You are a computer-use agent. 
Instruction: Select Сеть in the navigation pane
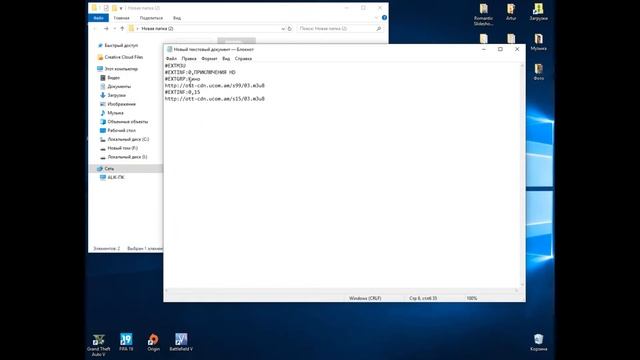coord(109,169)
